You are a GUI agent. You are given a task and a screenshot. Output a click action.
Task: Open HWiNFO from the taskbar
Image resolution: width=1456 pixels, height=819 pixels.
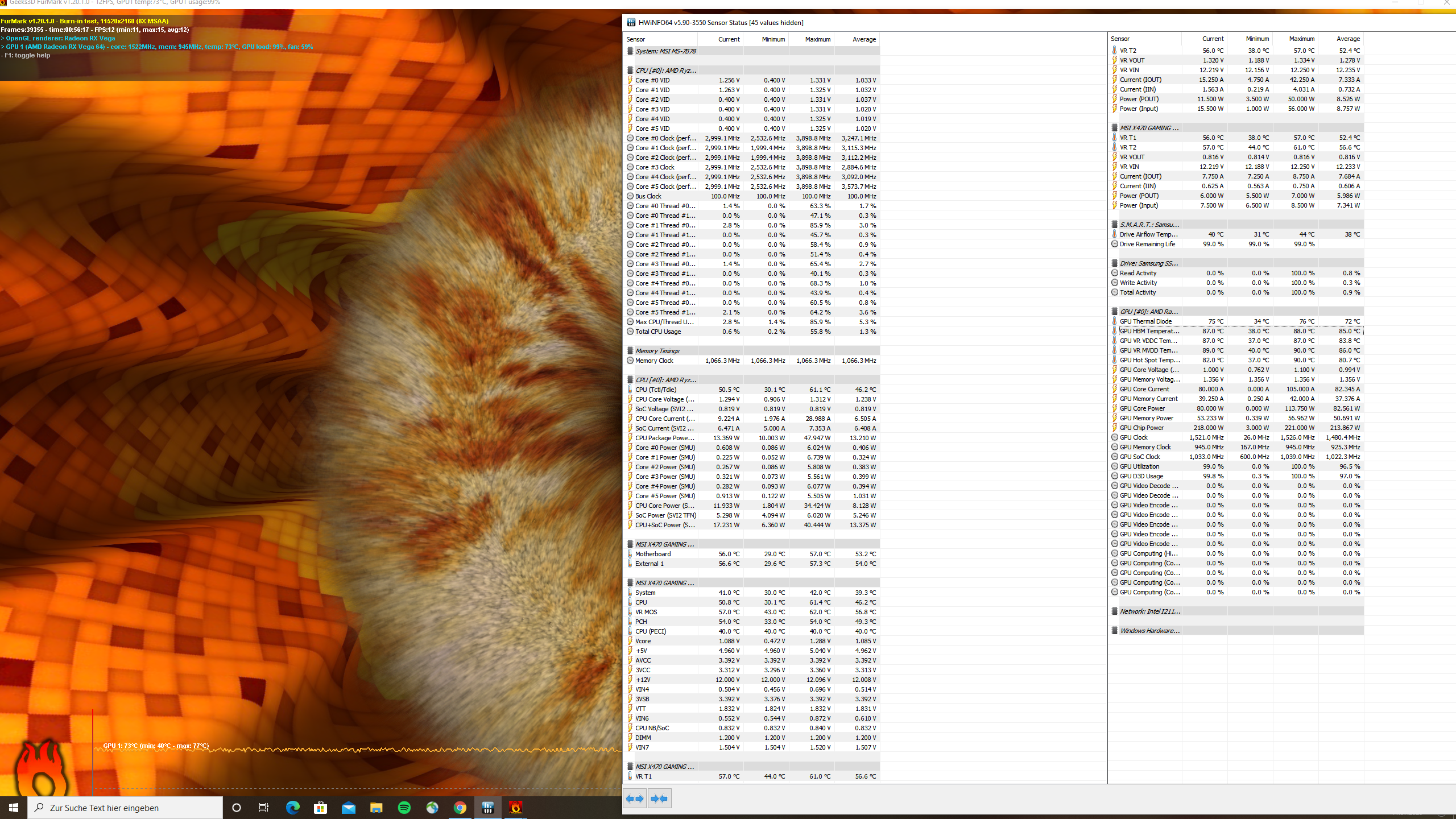[x=487, y=808]
